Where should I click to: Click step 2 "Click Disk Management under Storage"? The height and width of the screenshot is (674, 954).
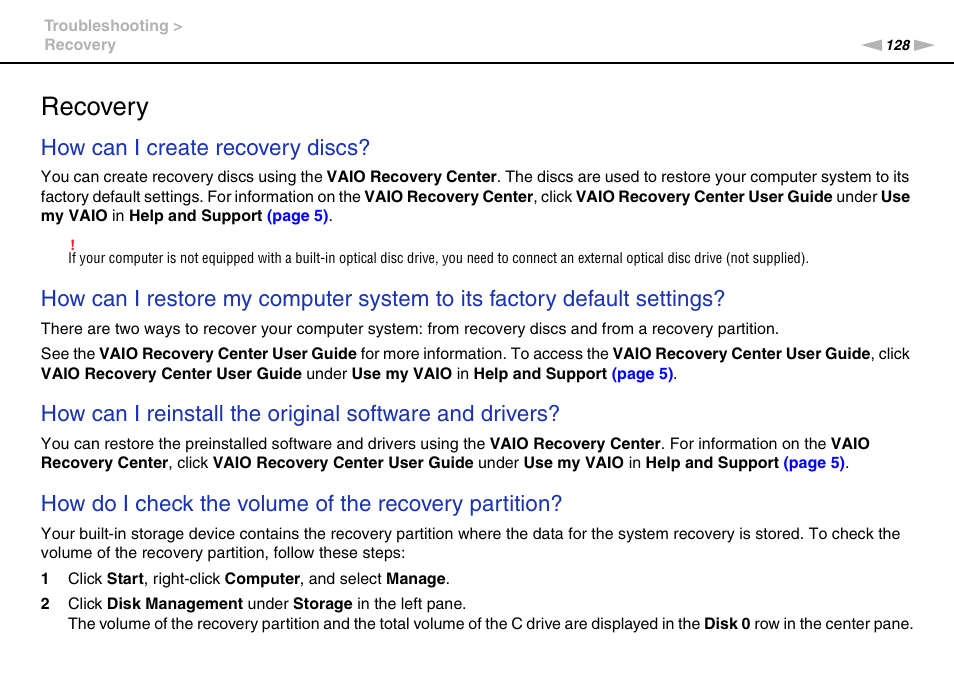pos(266,603)
